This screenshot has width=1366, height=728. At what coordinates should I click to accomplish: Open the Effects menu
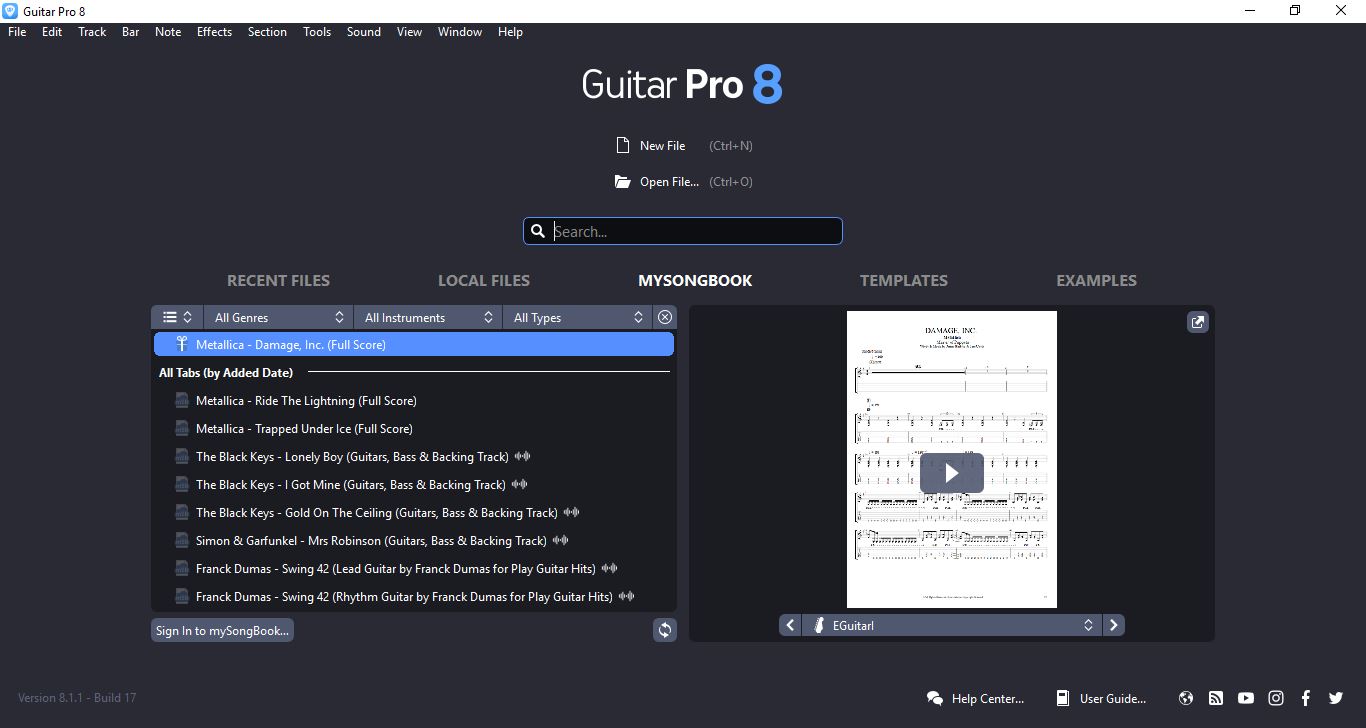click(x=214, y=32)
